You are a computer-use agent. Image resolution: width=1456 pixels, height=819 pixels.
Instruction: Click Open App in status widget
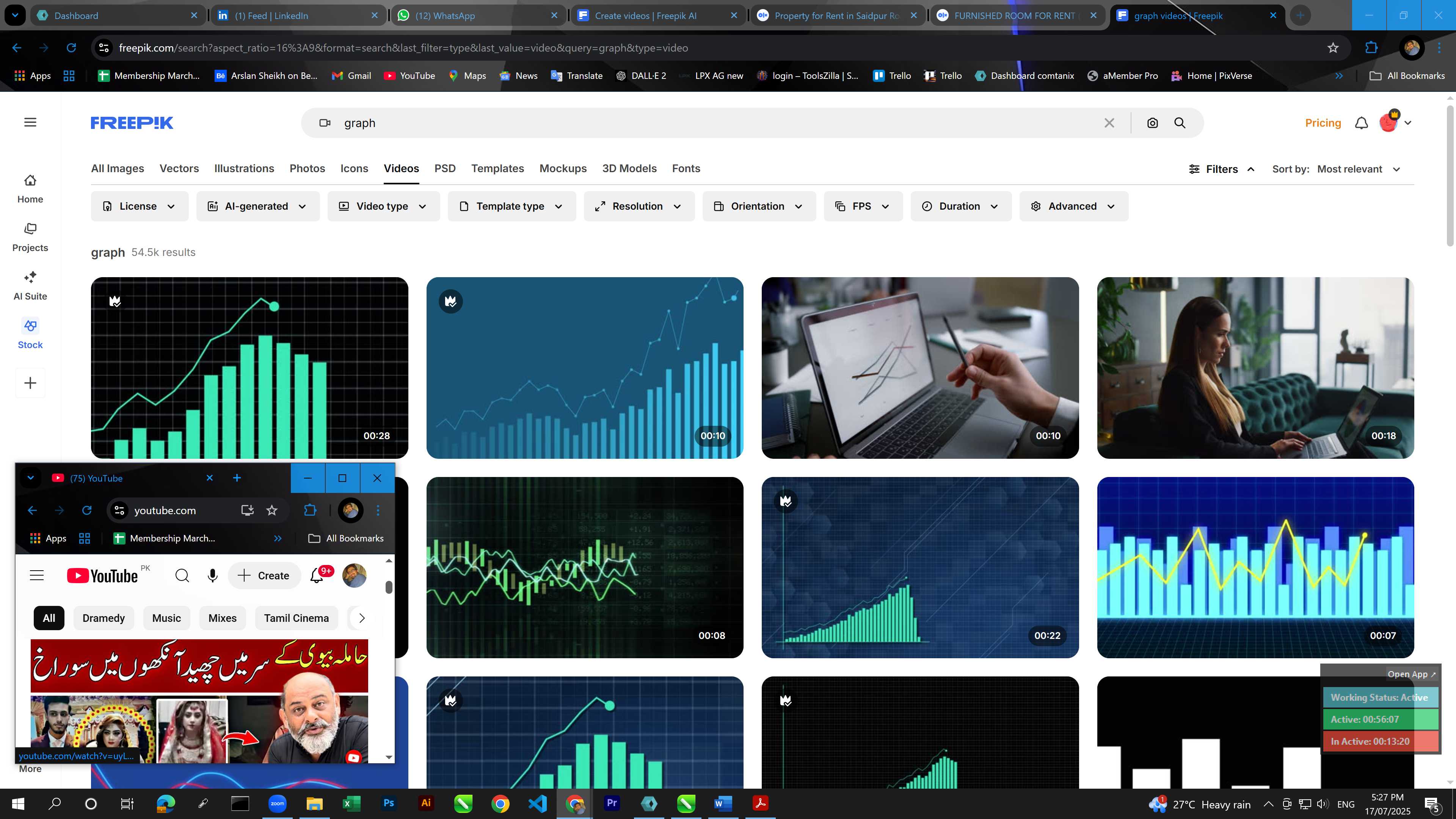pos(1411,674)
